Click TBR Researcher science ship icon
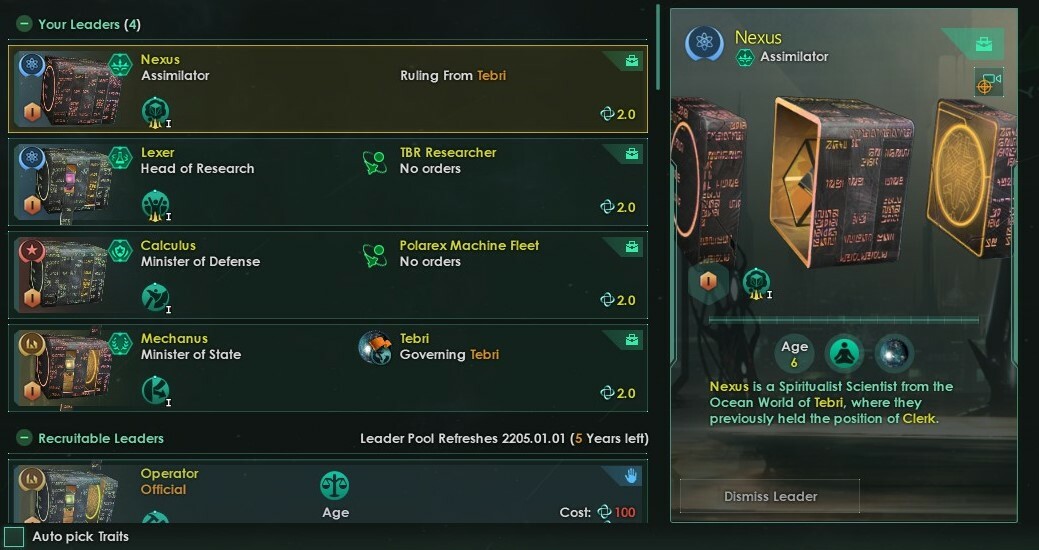The image size is (1039, 550). pos(375,160)
